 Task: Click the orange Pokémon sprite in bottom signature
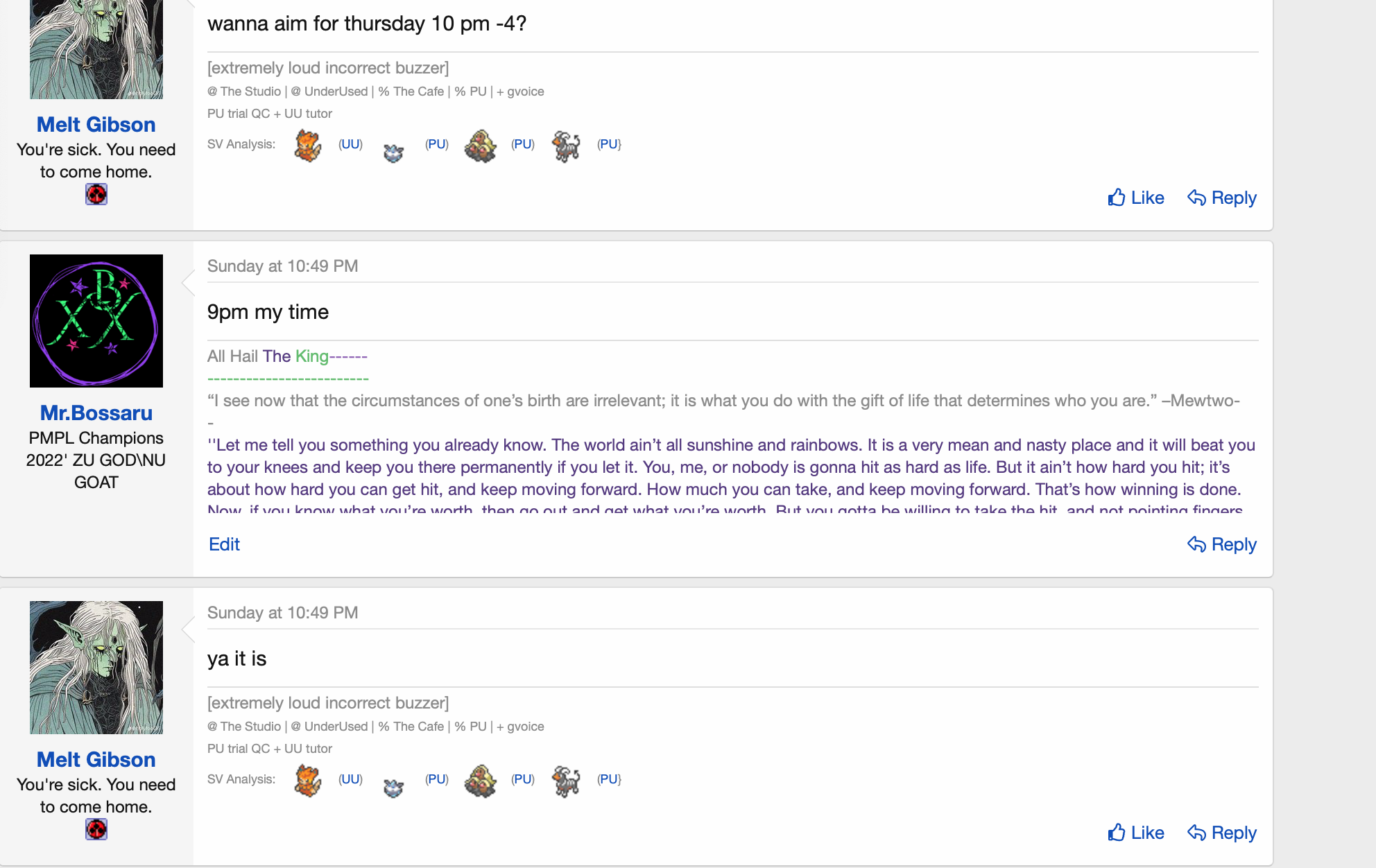(x=307, y=781)
